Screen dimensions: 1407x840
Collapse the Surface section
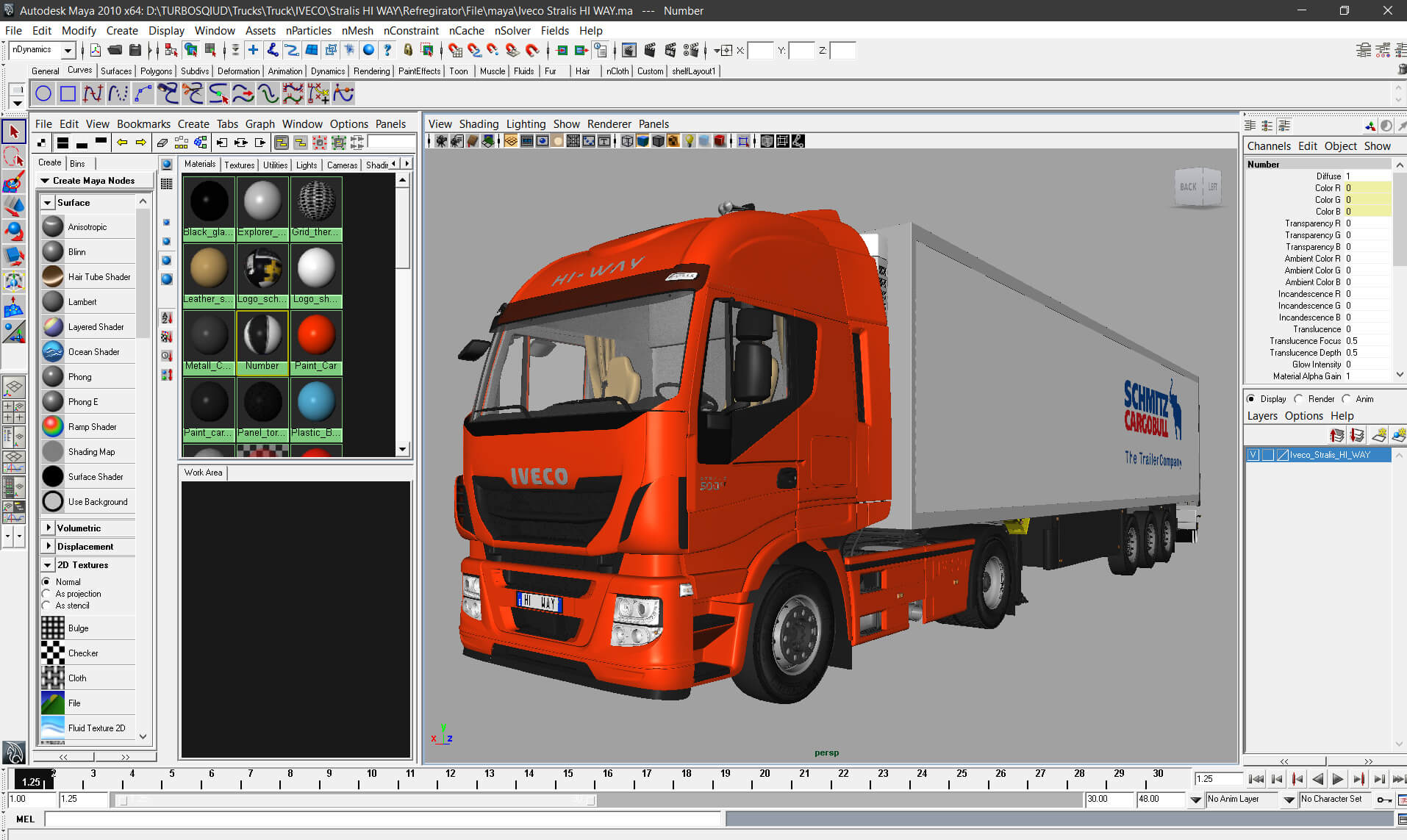pos(48,202)
